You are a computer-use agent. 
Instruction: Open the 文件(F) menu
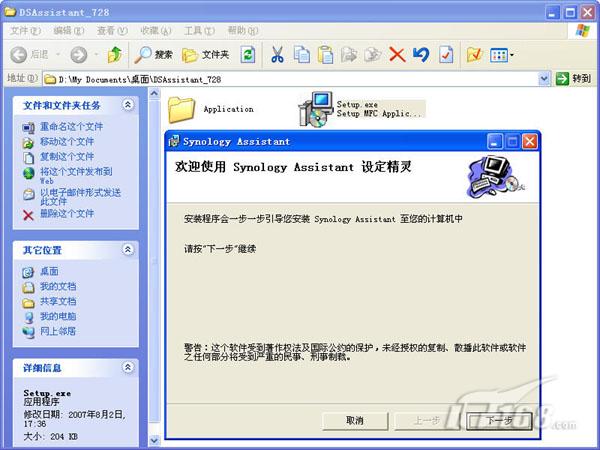coord(25,31)
